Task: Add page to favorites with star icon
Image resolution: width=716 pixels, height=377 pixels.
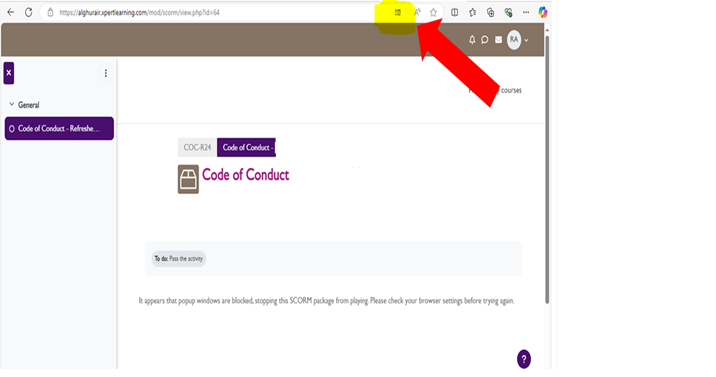Action: point(433,12)
